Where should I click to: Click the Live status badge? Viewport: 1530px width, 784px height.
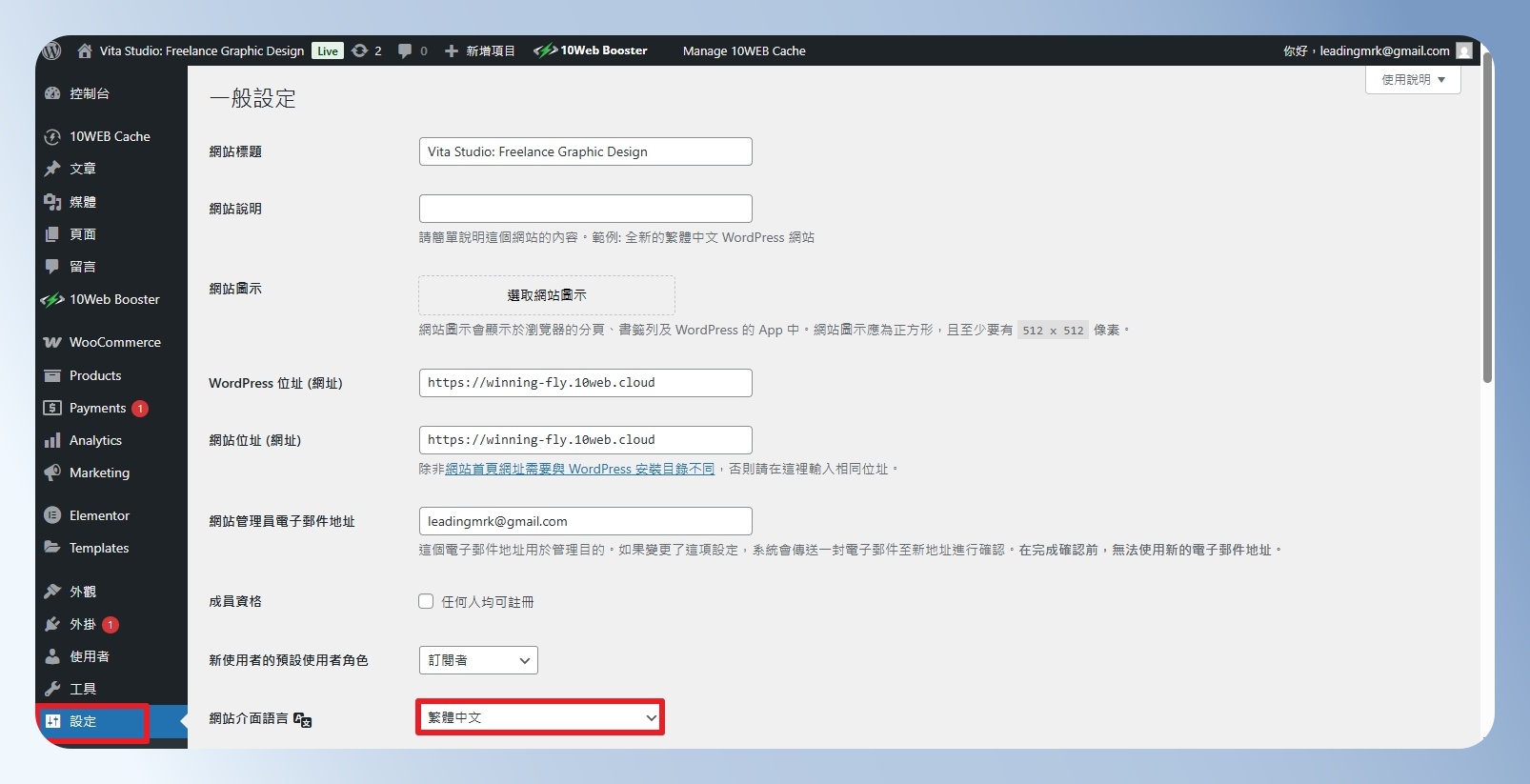pyautogui.click(x=328, y=50)
